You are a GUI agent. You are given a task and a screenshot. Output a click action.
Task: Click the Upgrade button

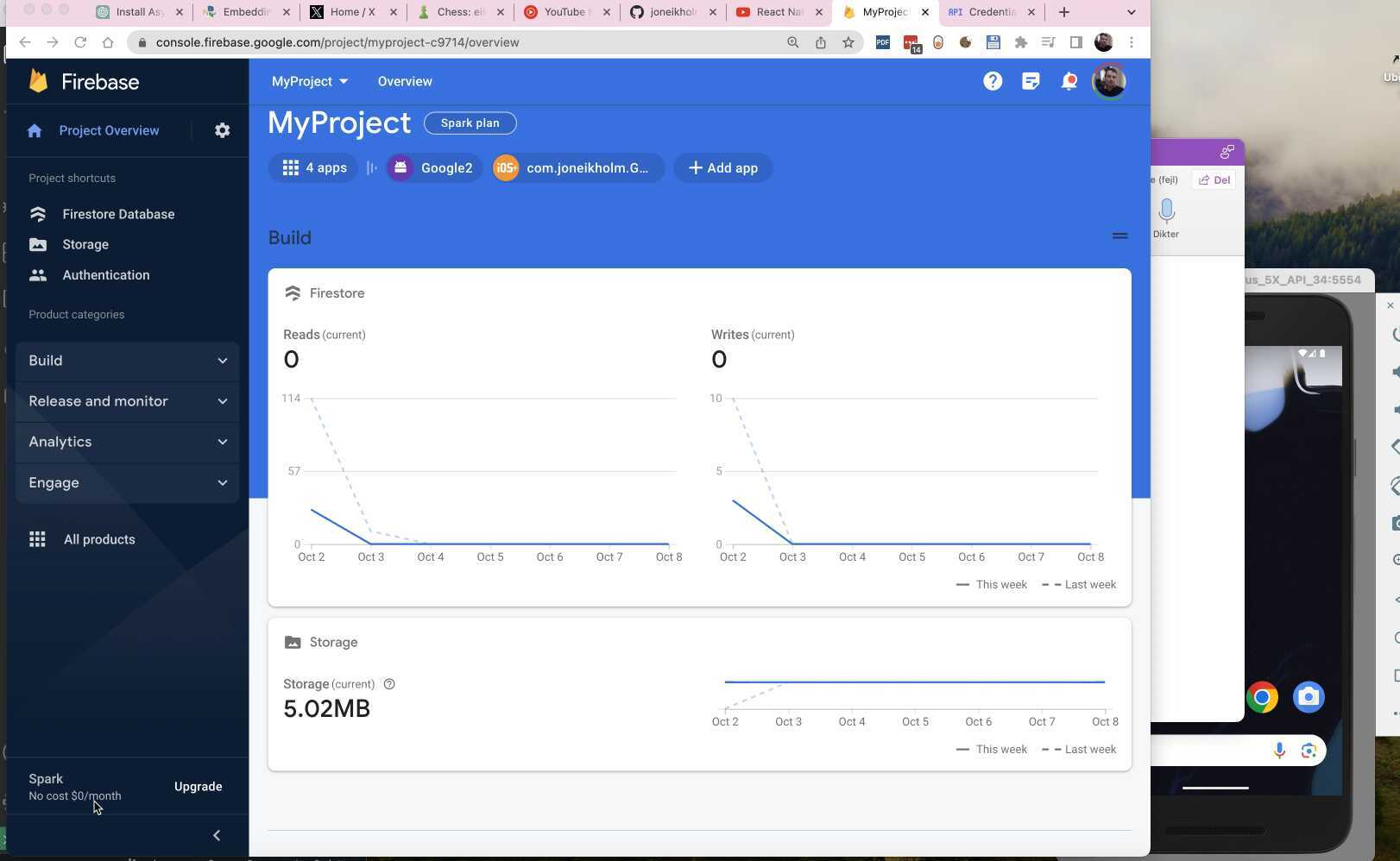(x=198, y=786)
